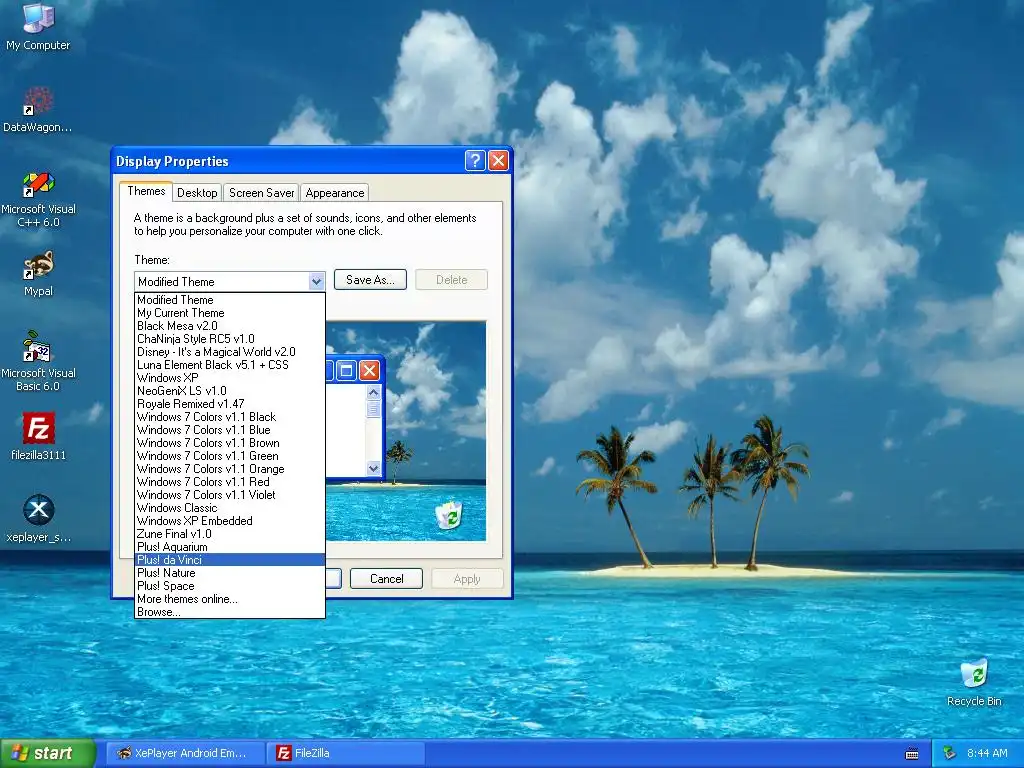1024x768 pixels.
Task: Click the network tray icon beside the clock
Action: (950, 753)
